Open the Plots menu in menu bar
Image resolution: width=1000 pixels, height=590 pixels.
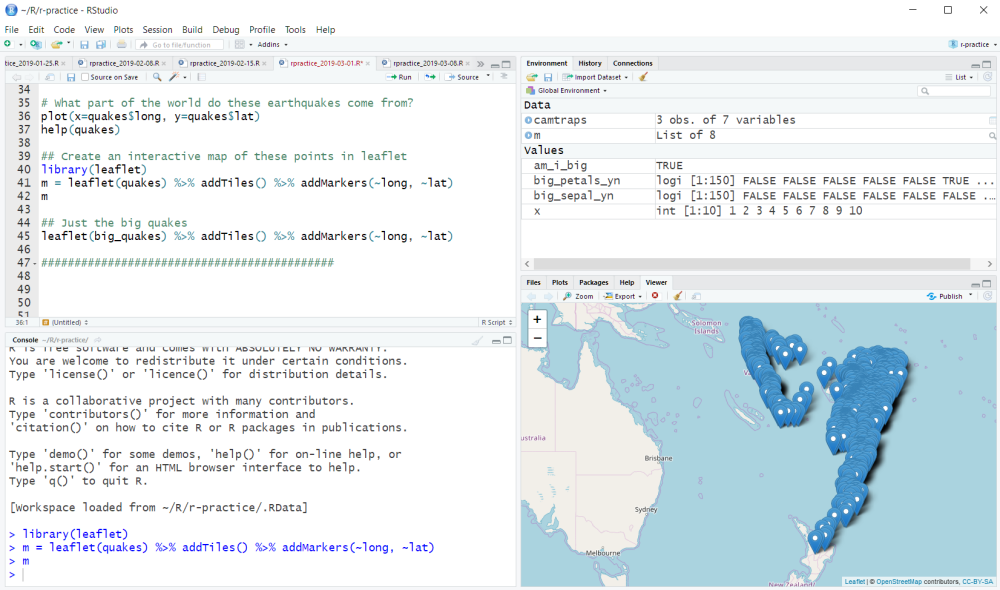[x=123, y=29]
